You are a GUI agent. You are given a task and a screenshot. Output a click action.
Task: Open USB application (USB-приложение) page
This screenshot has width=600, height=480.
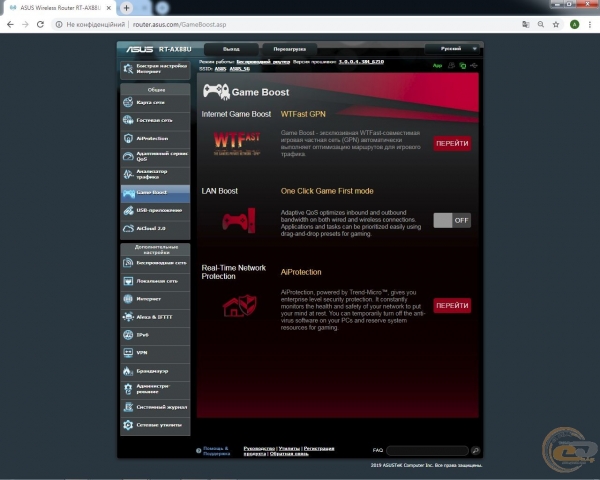coord(155,211)
